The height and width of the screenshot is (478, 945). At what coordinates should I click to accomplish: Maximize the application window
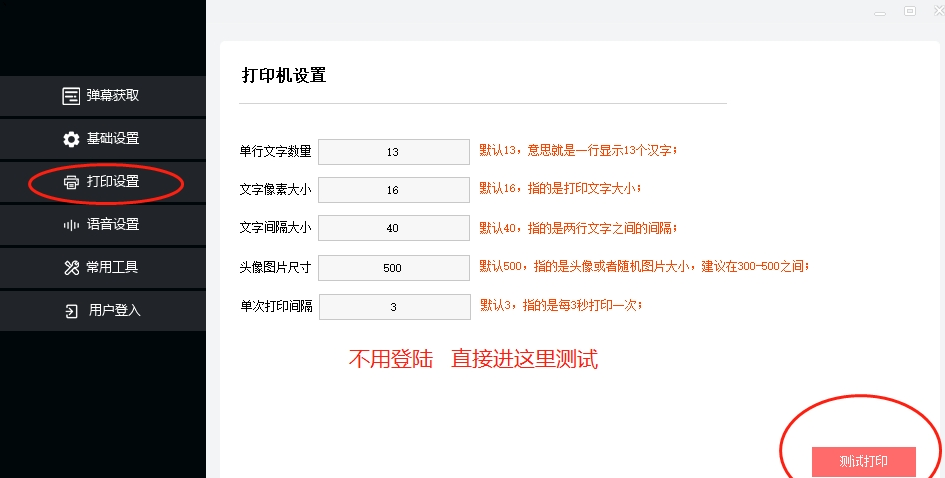[910, 11]
